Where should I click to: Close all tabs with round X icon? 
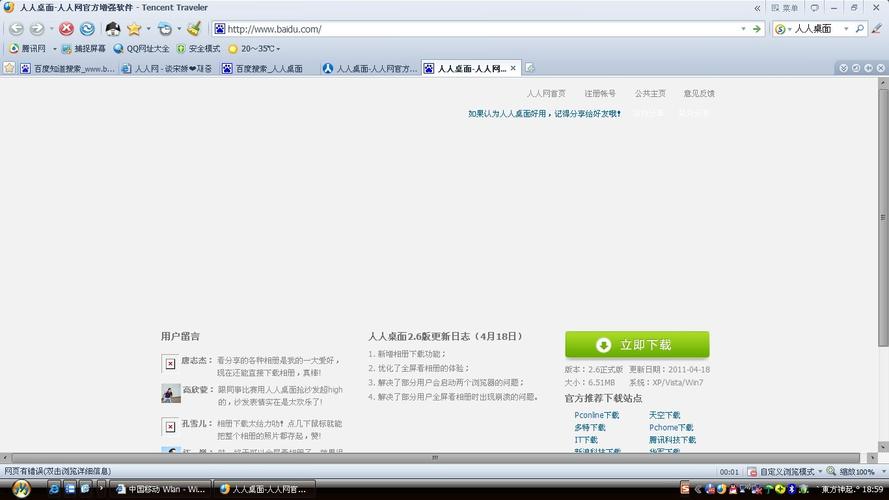click(x=880, y=68)
